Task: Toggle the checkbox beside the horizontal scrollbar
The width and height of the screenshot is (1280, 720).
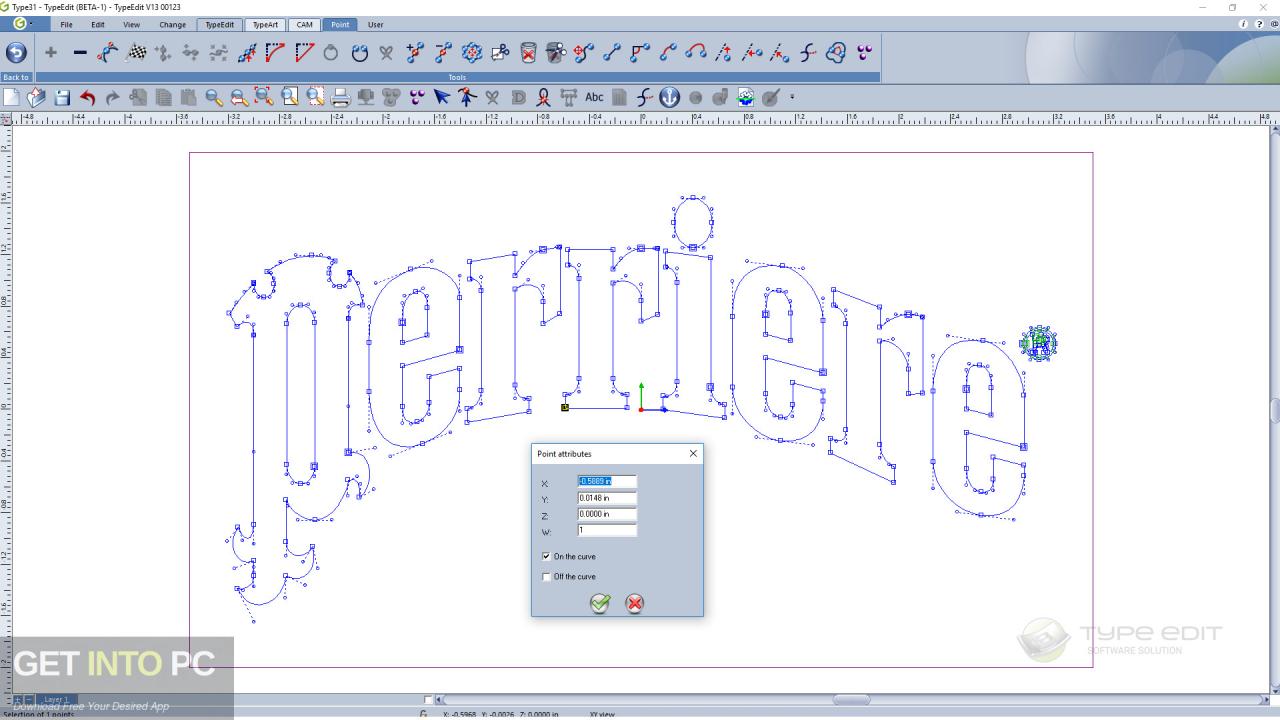Action: click(x=428, y=700)
